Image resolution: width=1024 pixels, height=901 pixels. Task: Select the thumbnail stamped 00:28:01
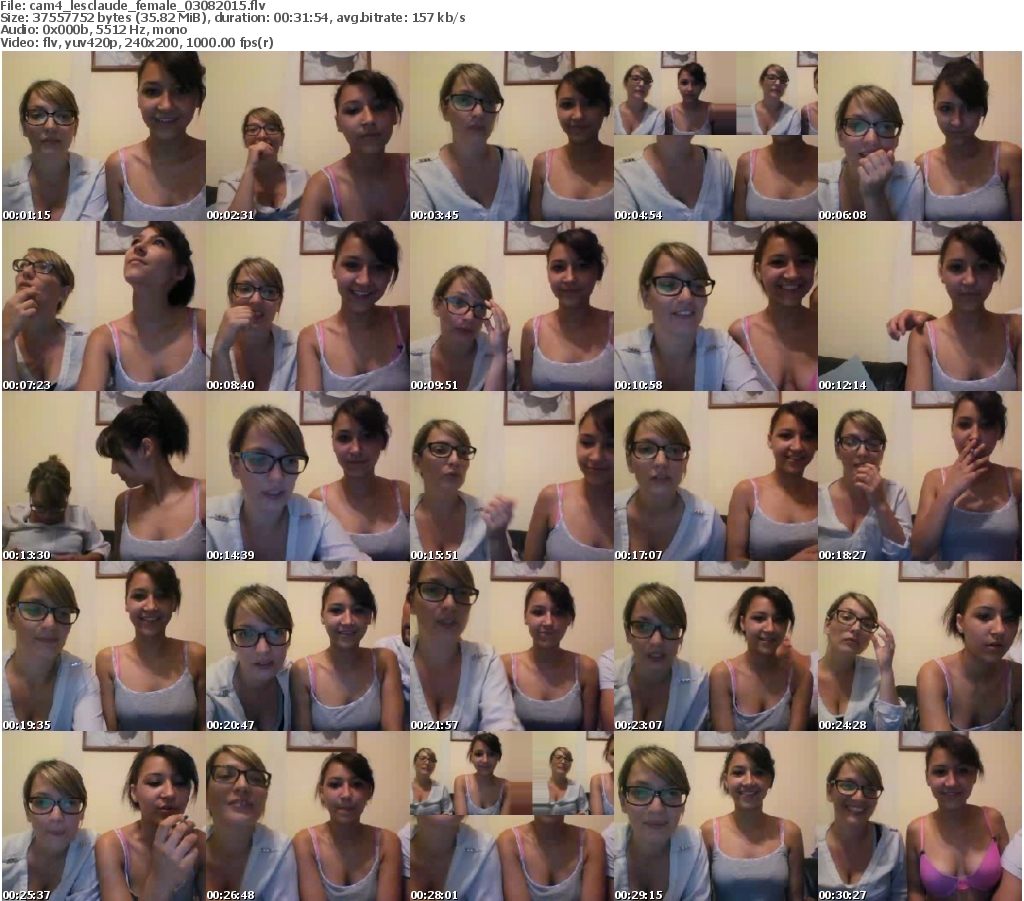click(511, 816)
